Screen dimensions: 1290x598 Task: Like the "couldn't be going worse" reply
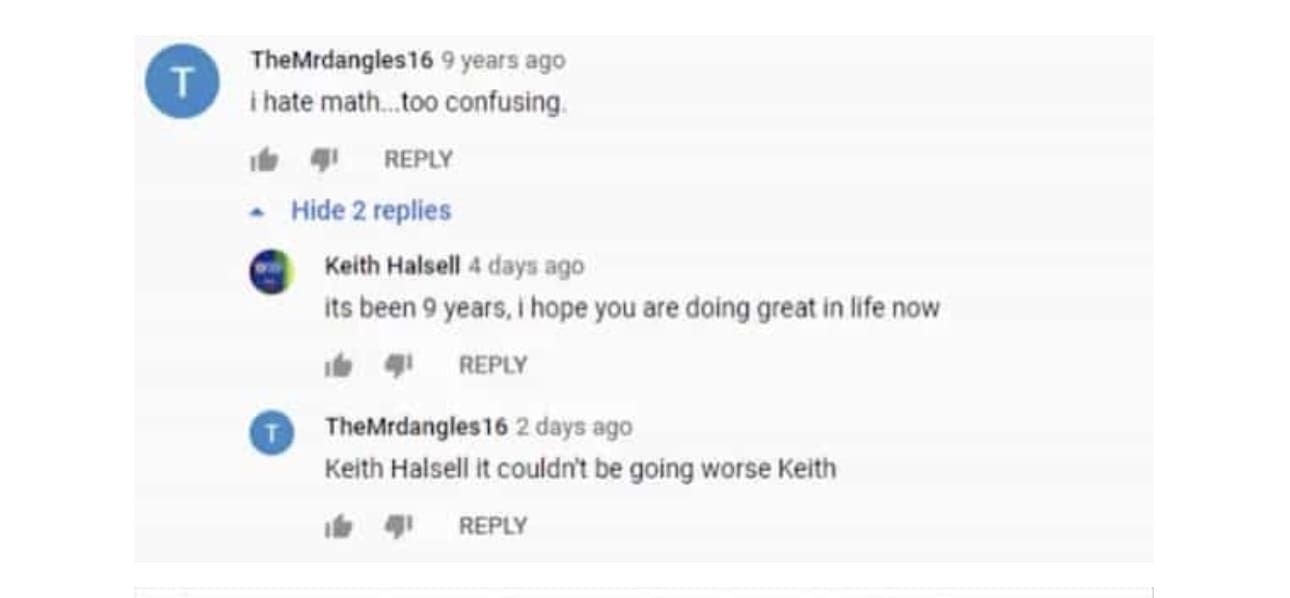tap(339, 526)
